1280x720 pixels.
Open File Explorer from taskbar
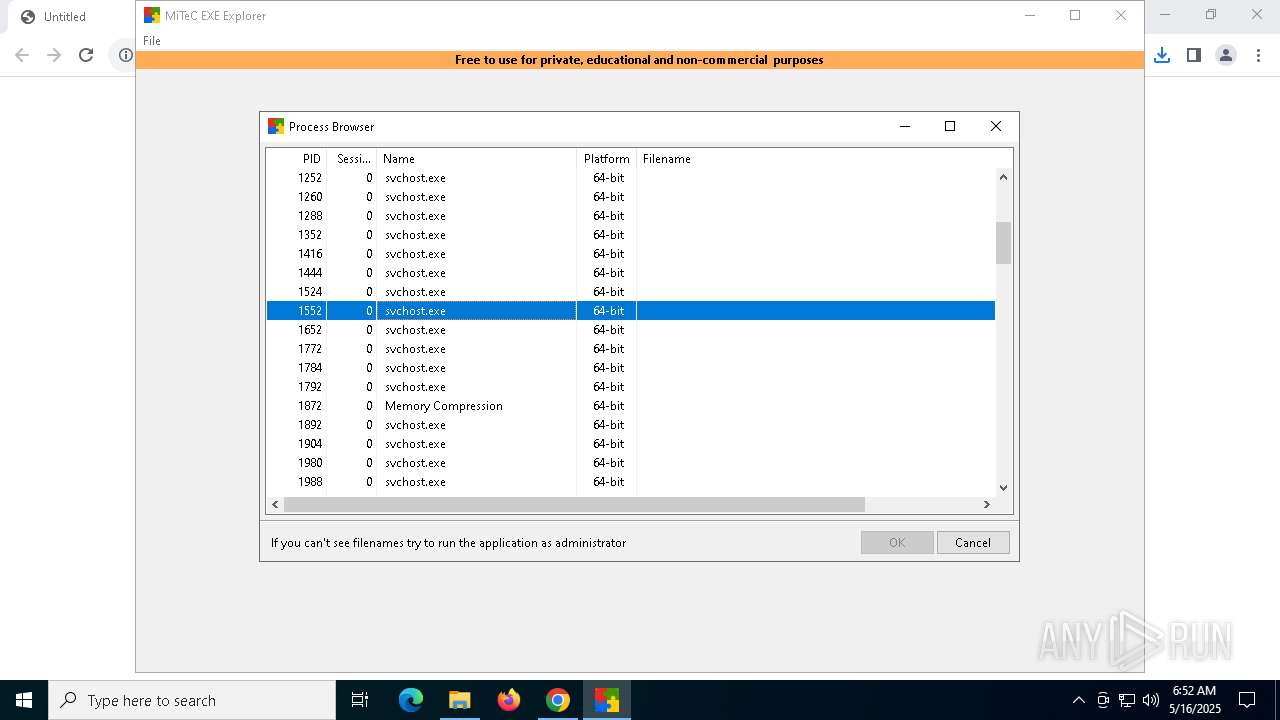point(459,700)
